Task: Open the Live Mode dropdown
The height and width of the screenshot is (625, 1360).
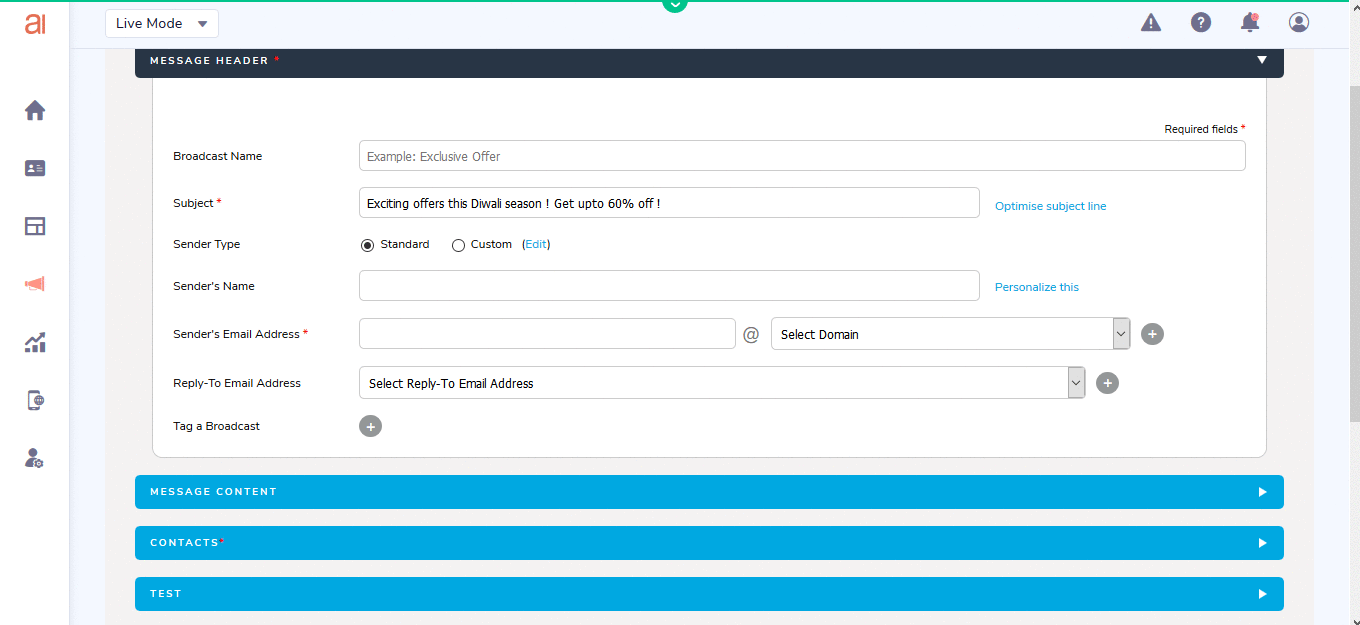Action: click(x=162, y=23)
